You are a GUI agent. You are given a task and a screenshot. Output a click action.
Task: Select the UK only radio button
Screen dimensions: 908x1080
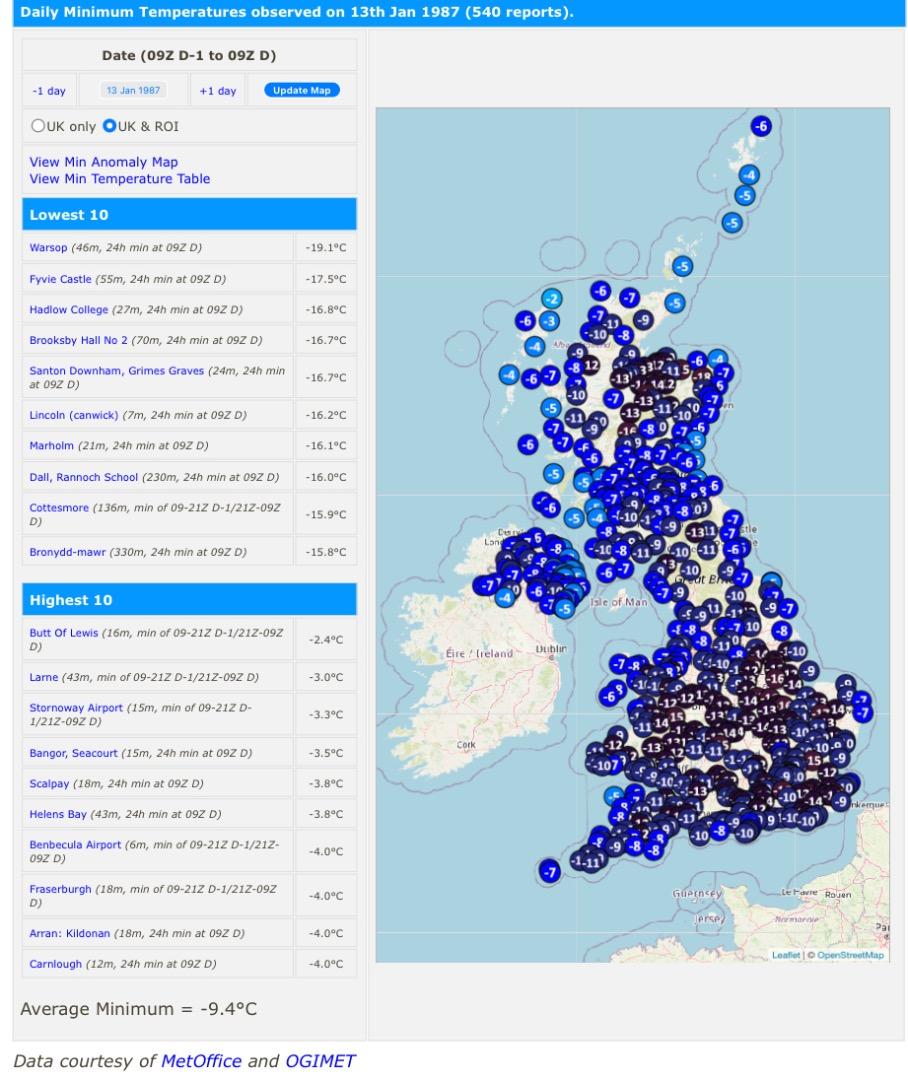[38, 126]
